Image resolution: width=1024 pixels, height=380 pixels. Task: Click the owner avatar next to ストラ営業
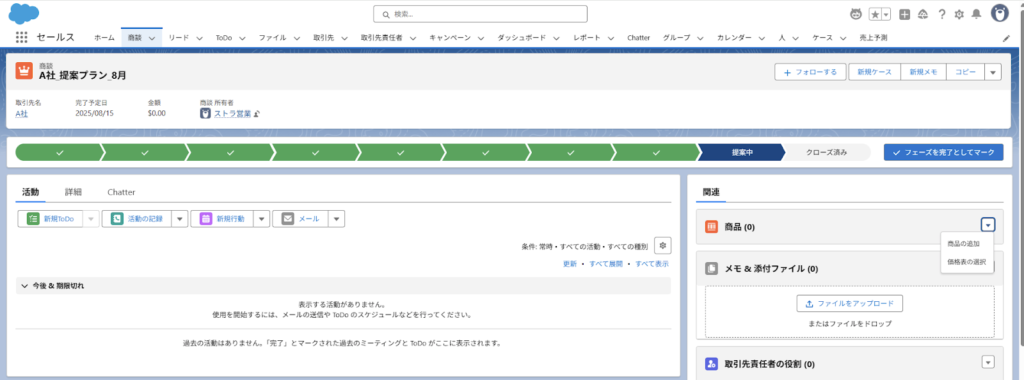pyautogui.click(x=206, y=114)
